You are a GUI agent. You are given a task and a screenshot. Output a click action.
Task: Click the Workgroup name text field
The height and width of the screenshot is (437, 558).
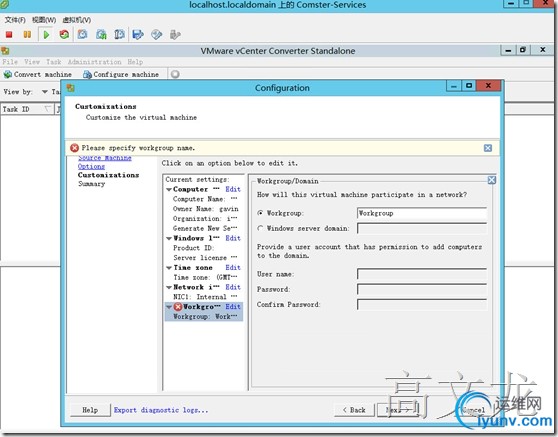(x=422, y=213)
